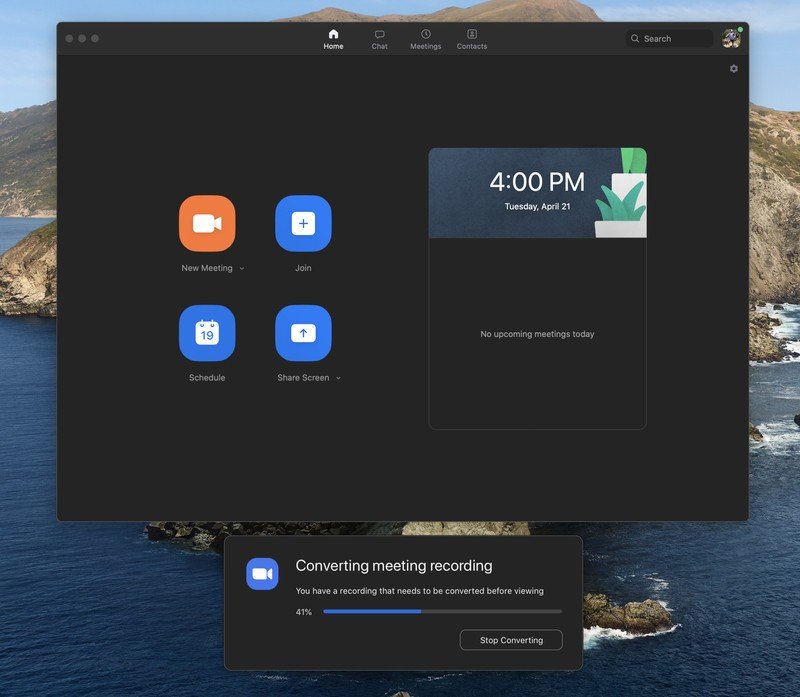The height and width of the screenshot is (697, 800).
Task: Close the Zoom window with the first window control
Action: (69, 38)
